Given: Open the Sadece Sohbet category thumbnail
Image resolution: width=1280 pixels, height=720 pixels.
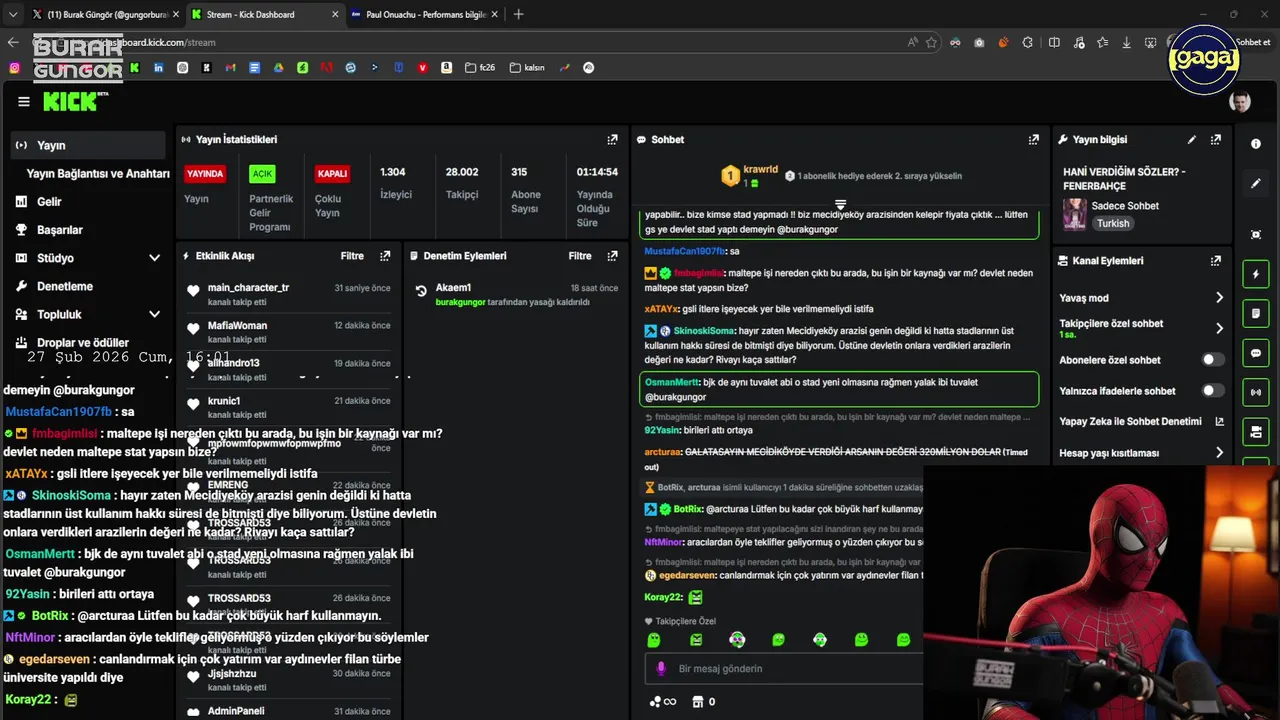Looking at the screenshot, I should [1074, 214].
